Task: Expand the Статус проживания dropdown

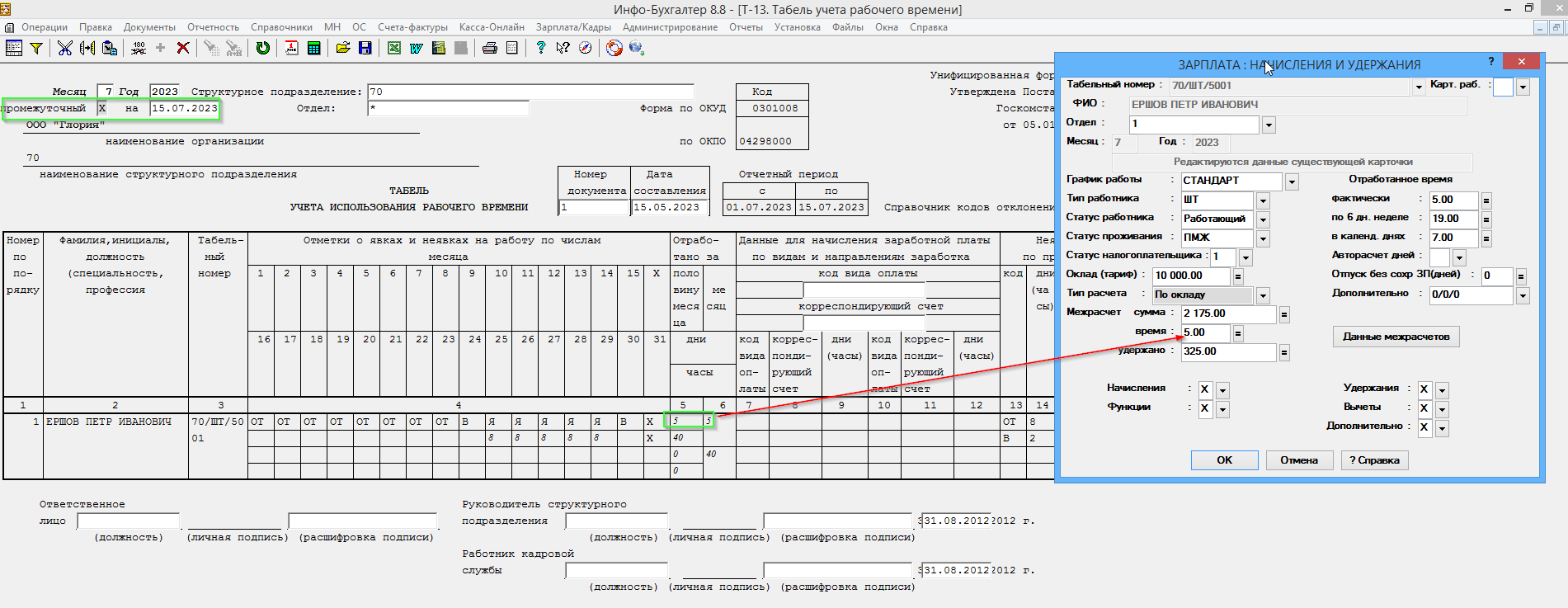Action: 1263,238
